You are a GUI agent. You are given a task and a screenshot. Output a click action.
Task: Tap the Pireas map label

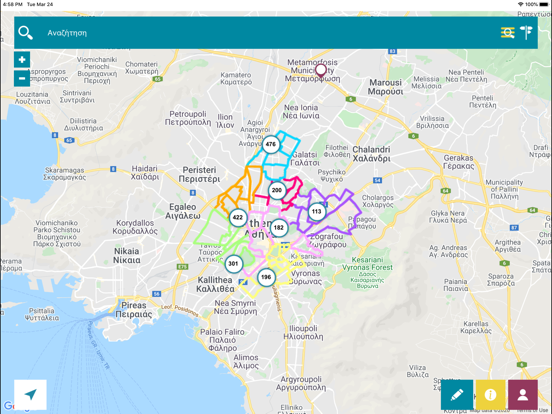134,310
